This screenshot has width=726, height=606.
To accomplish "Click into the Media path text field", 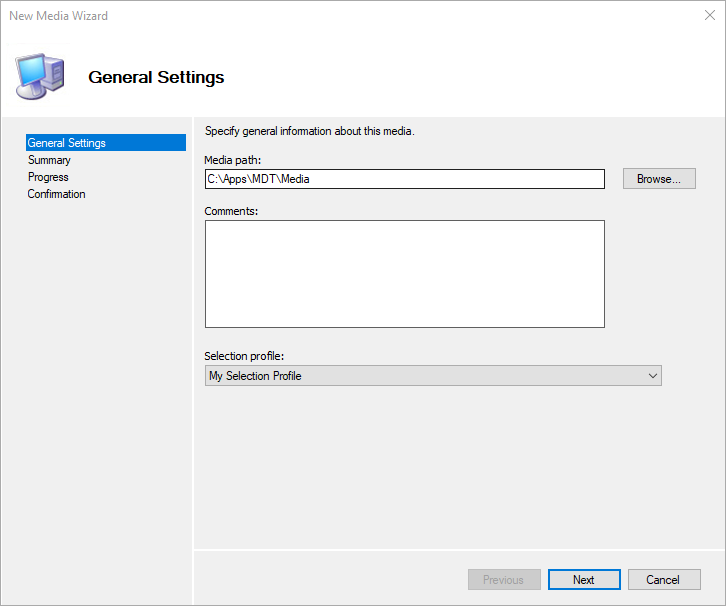I will (x=405, y=179).
